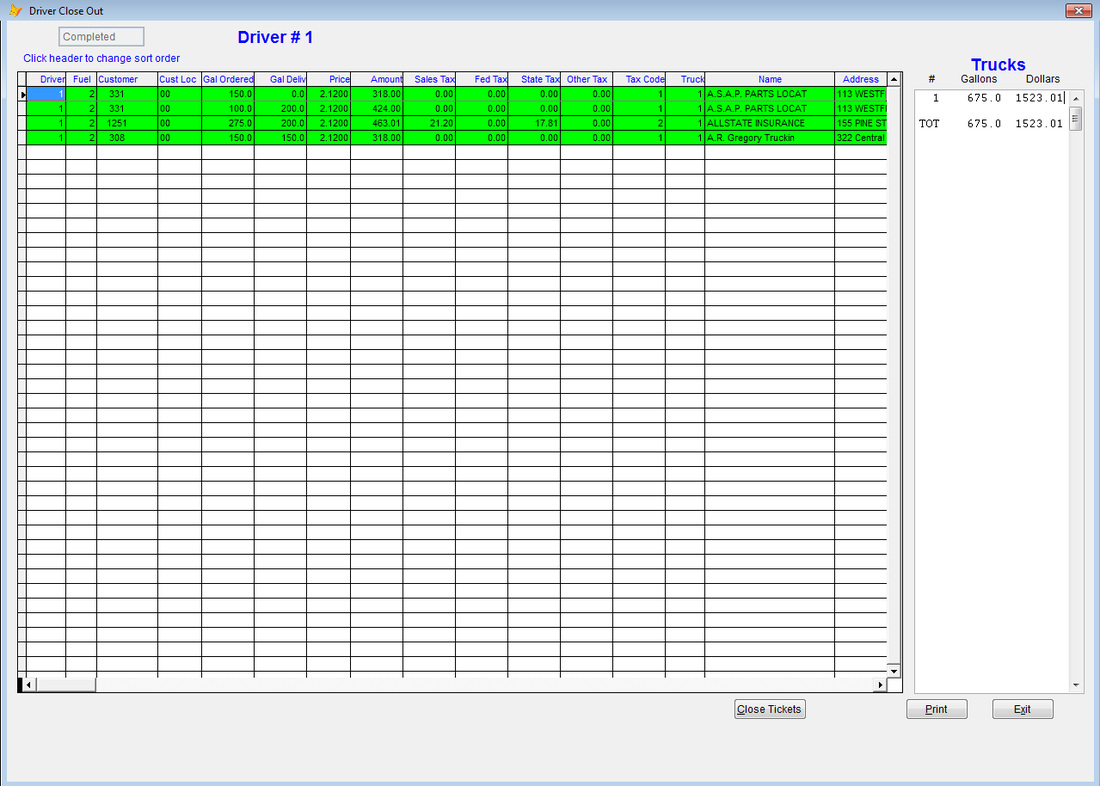1100x786 pixels.
Task: Sort by Other Tax column header
Action: click(586, 79)
